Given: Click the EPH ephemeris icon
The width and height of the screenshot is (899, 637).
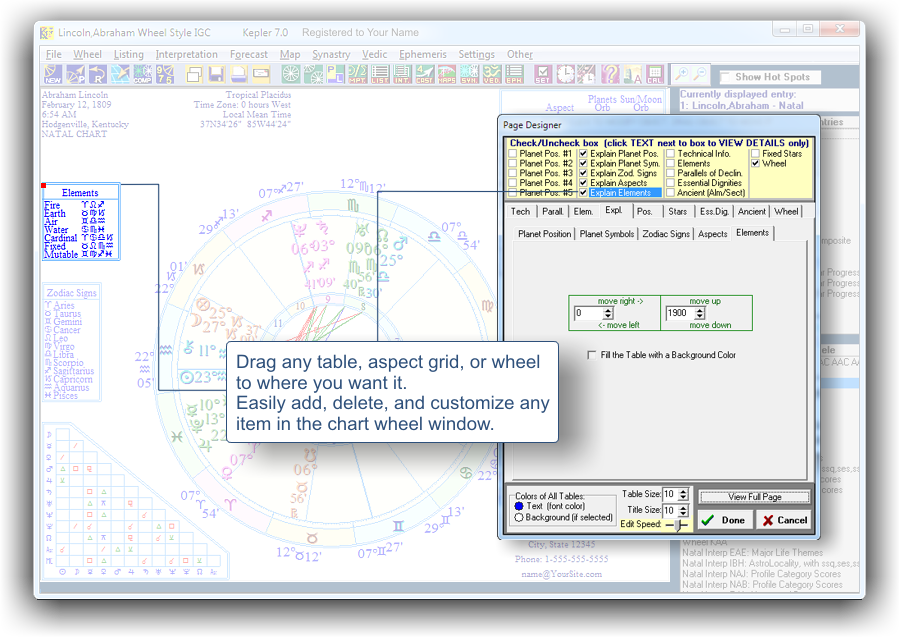Looking at the screenshot, I should [514, 75].
